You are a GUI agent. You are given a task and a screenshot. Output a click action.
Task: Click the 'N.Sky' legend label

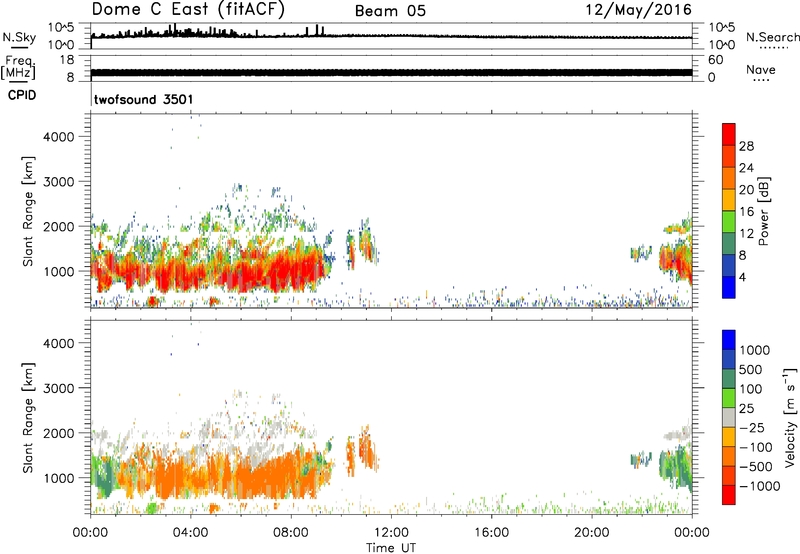click(19, 37)
